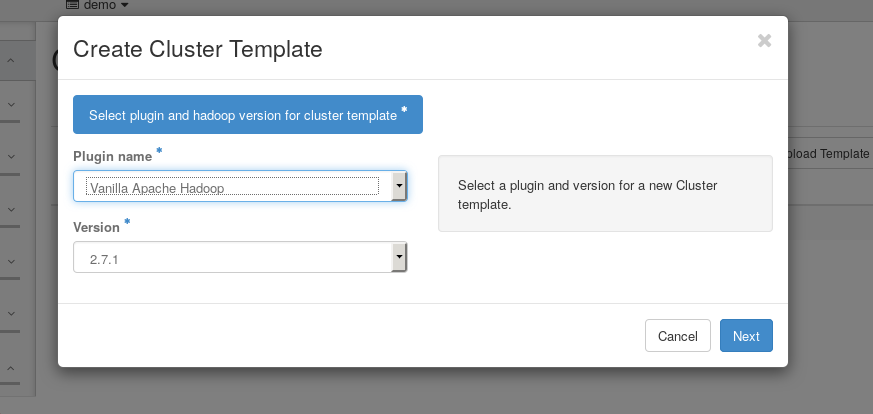This screenshot has width=873, height=414.
Task: Collapse the topmost sidebar section with up chevron
Action: (10, 62)
